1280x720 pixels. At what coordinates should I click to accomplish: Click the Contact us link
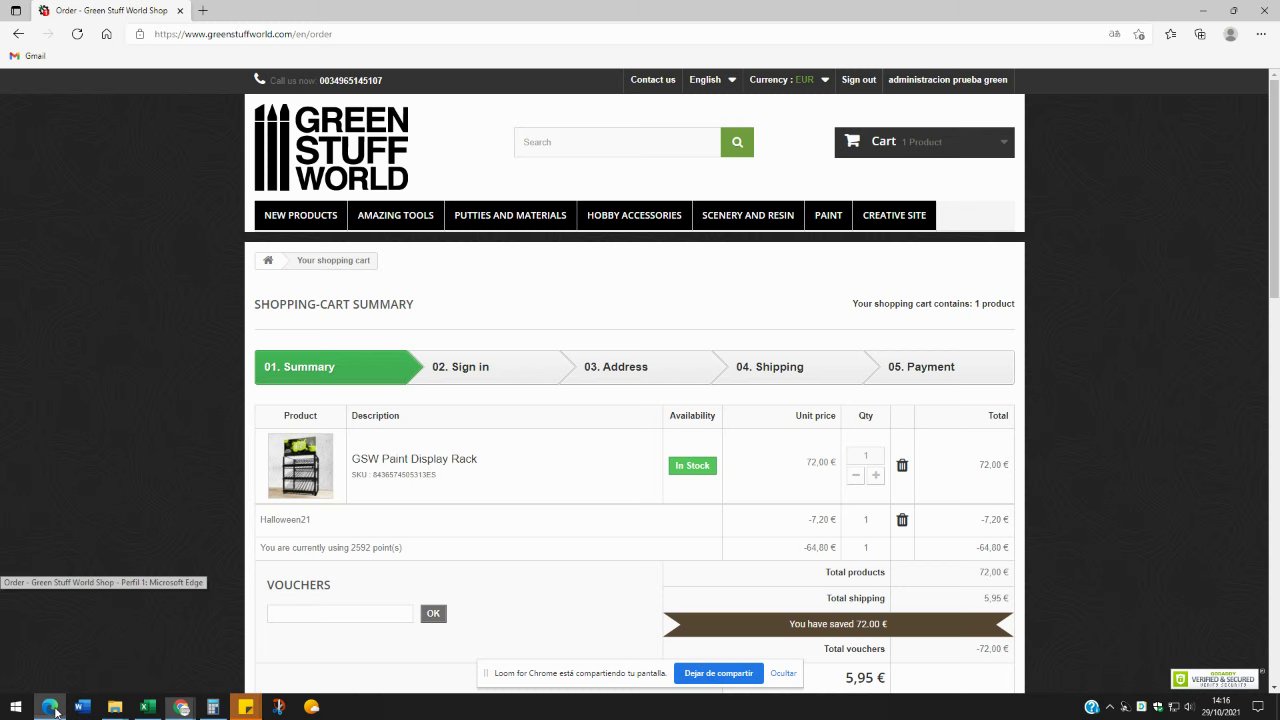653,80
